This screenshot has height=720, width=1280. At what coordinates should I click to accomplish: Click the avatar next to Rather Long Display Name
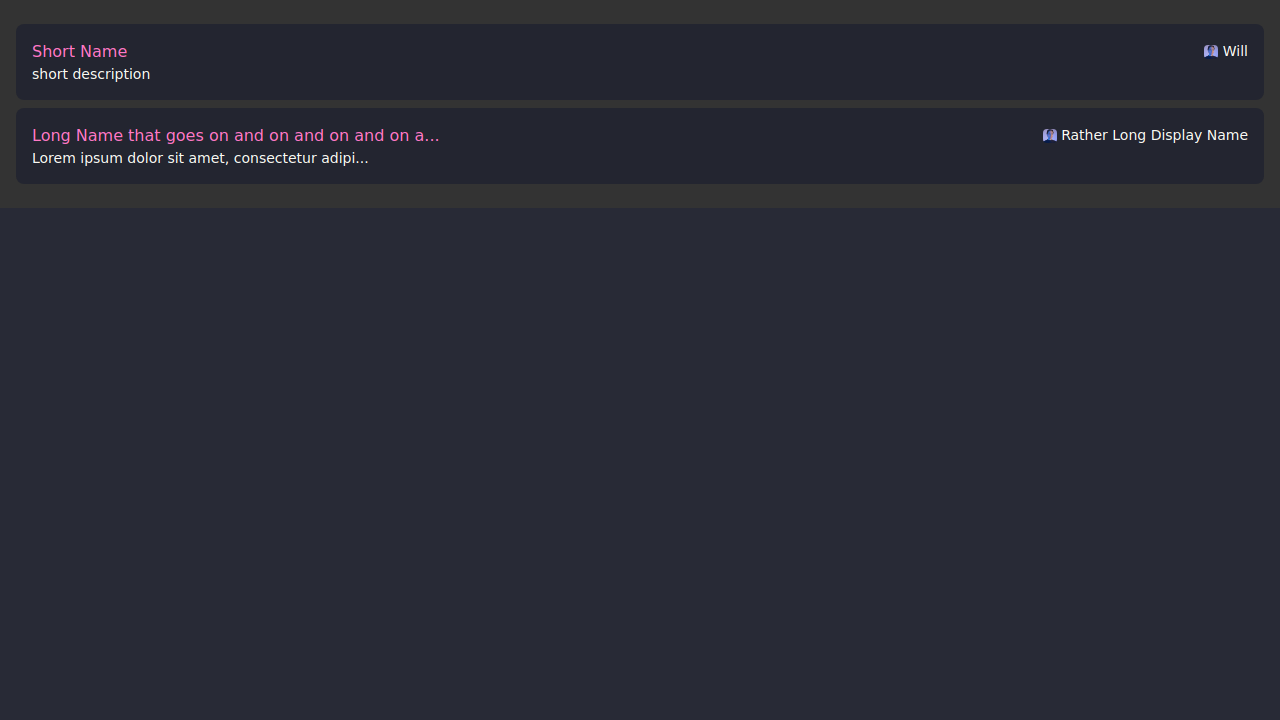[1049, 135]
